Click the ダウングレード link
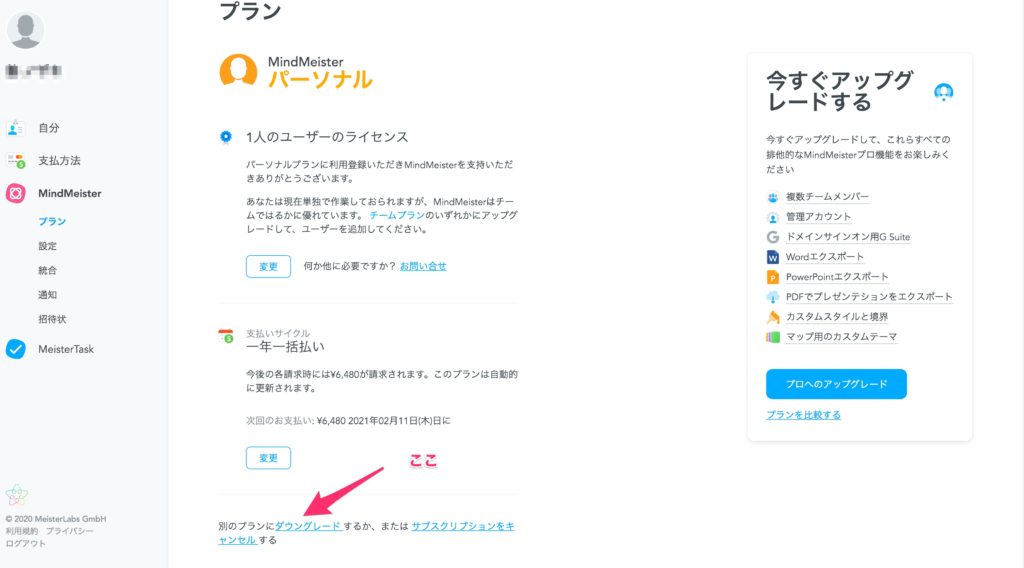The width and height of the screenshot is (1024, 568). point(308,526)
